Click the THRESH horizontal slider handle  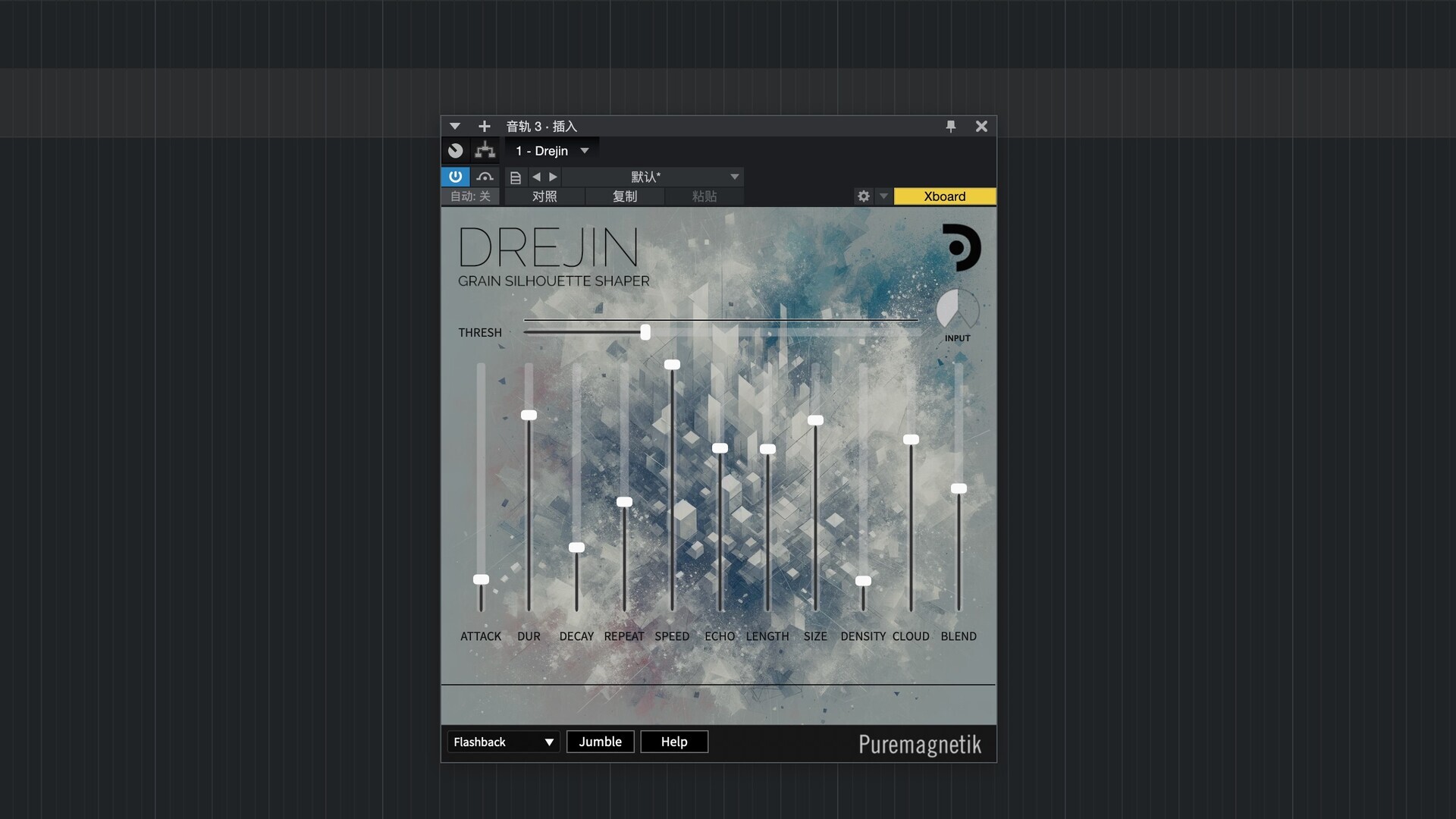645,332
